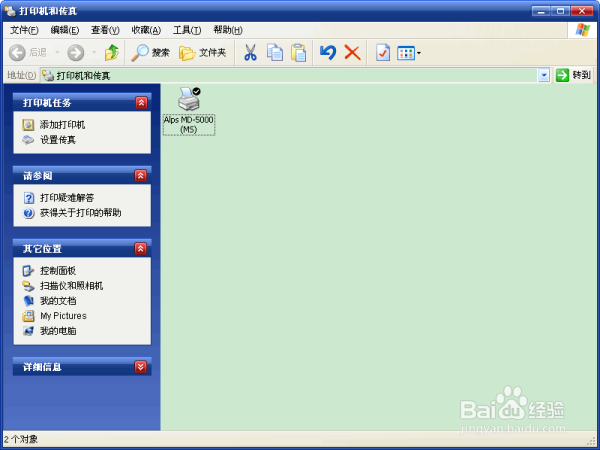Click the blue help circle icon

(29, 213)
